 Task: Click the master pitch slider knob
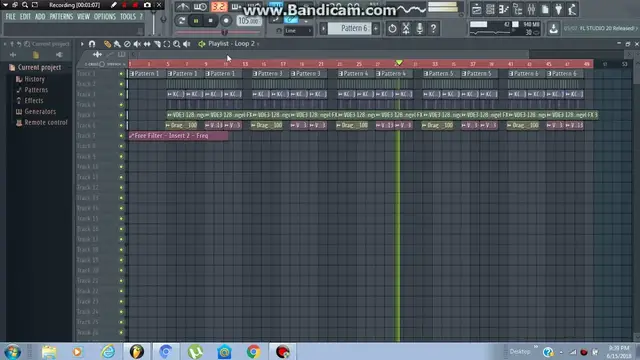pyautogui.click(x=224, y=32)
